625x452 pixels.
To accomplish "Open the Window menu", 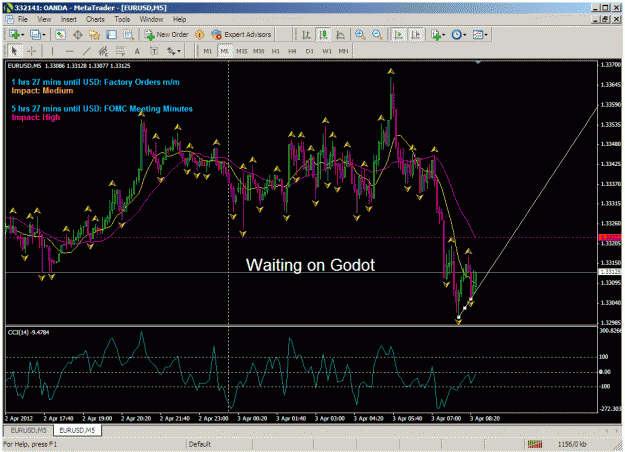I will [x=151, y=19].
